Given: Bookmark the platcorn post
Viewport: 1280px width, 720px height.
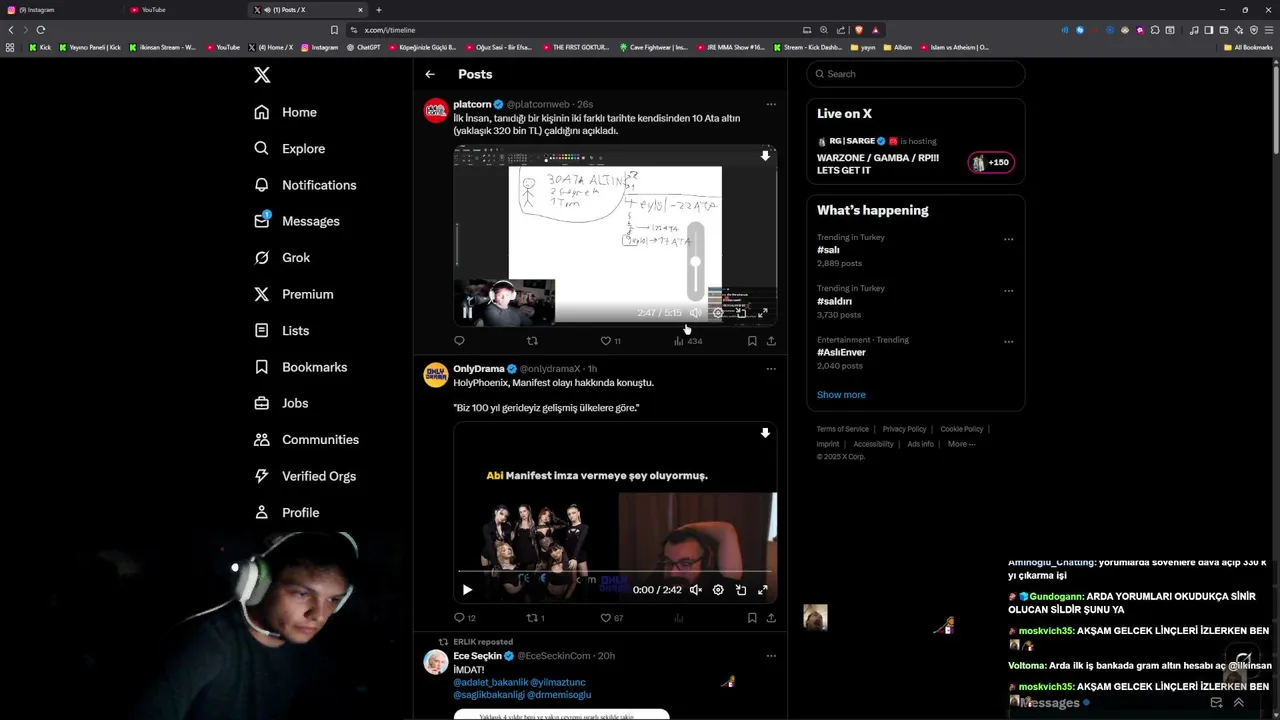Looking at the screenshot, I should [752, 341].
